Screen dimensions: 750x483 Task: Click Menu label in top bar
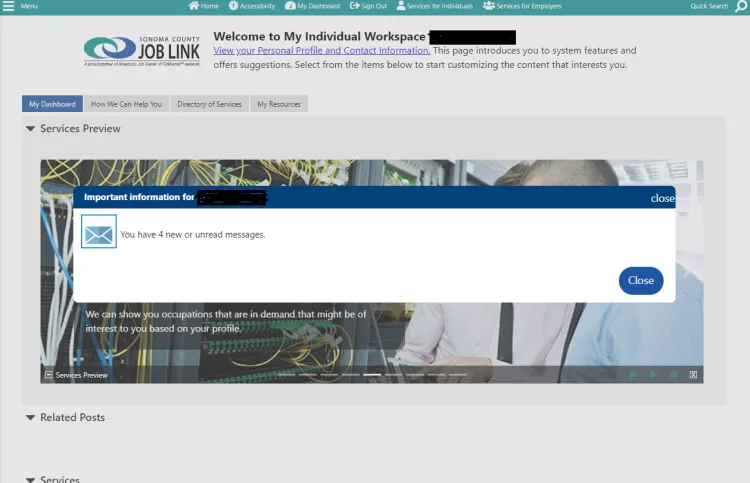click(29, 6)
